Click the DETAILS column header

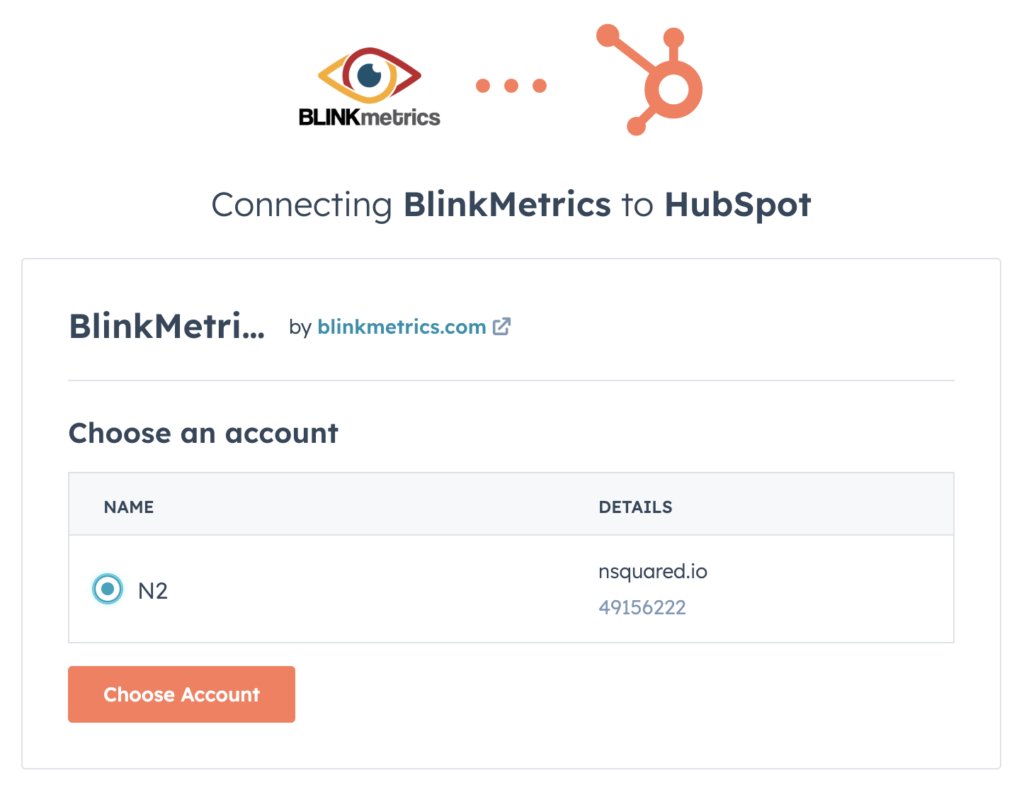pyautogui.click(x=635, y=507)
